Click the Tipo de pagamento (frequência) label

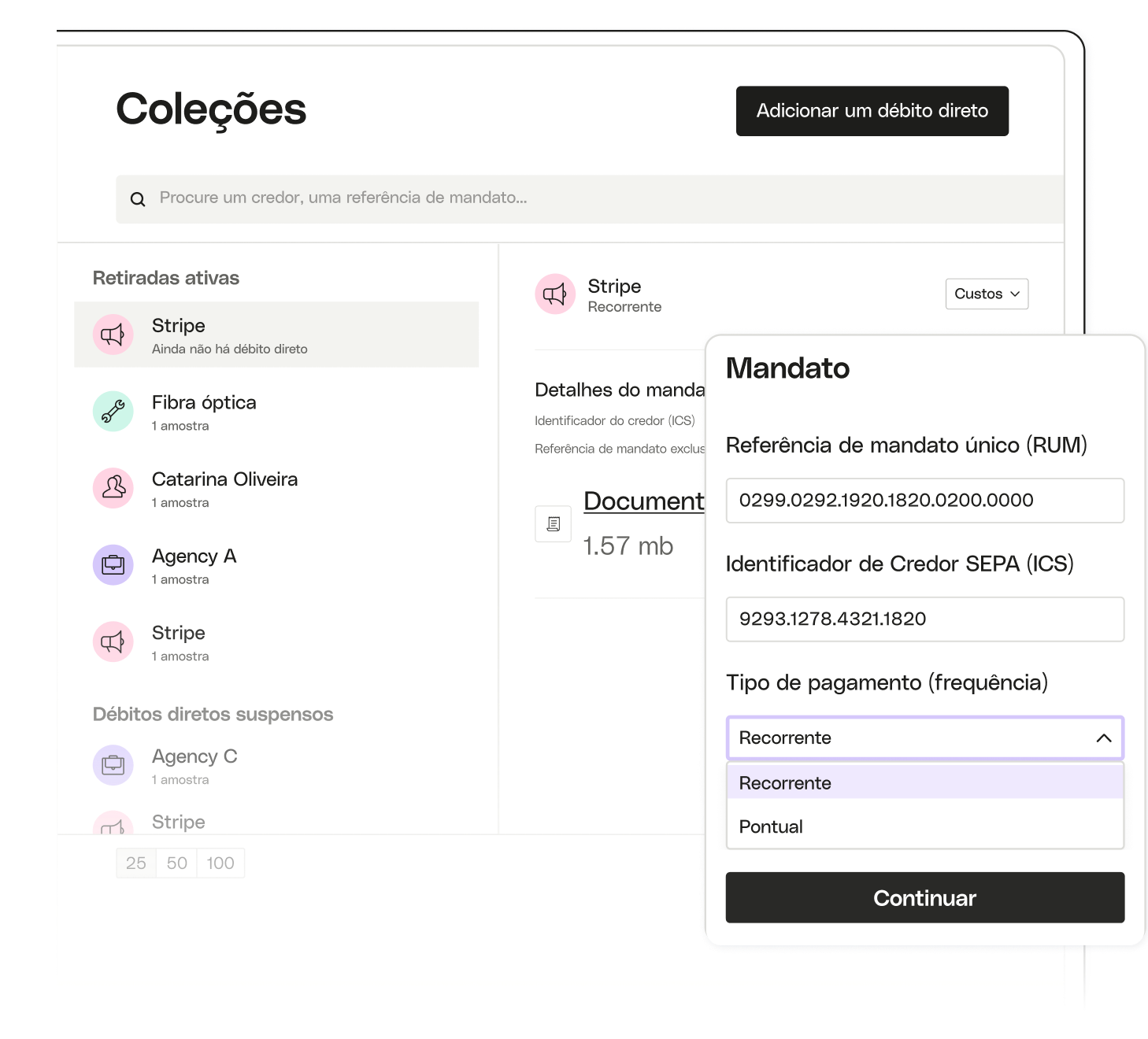887,682
